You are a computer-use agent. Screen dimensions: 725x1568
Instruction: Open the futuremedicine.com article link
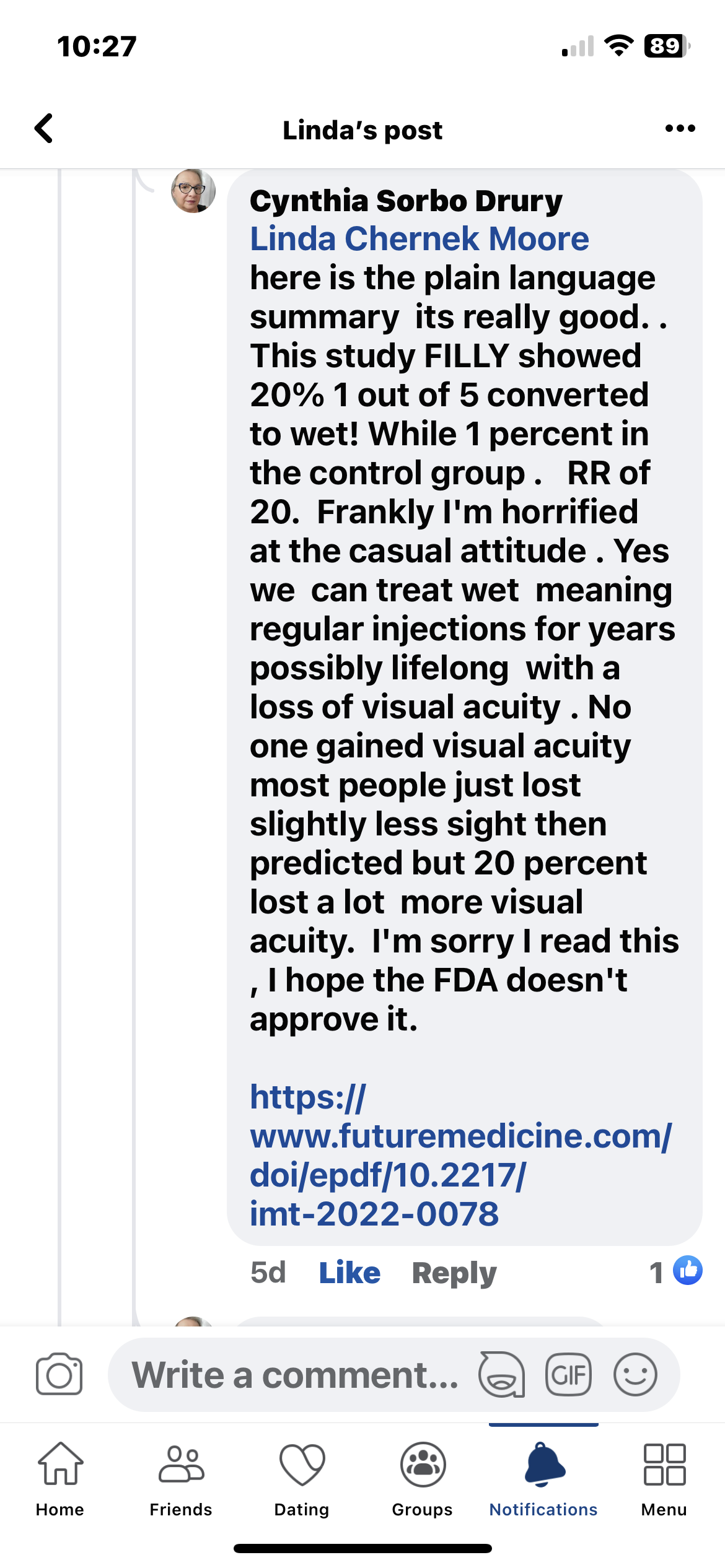(460, 1155)
